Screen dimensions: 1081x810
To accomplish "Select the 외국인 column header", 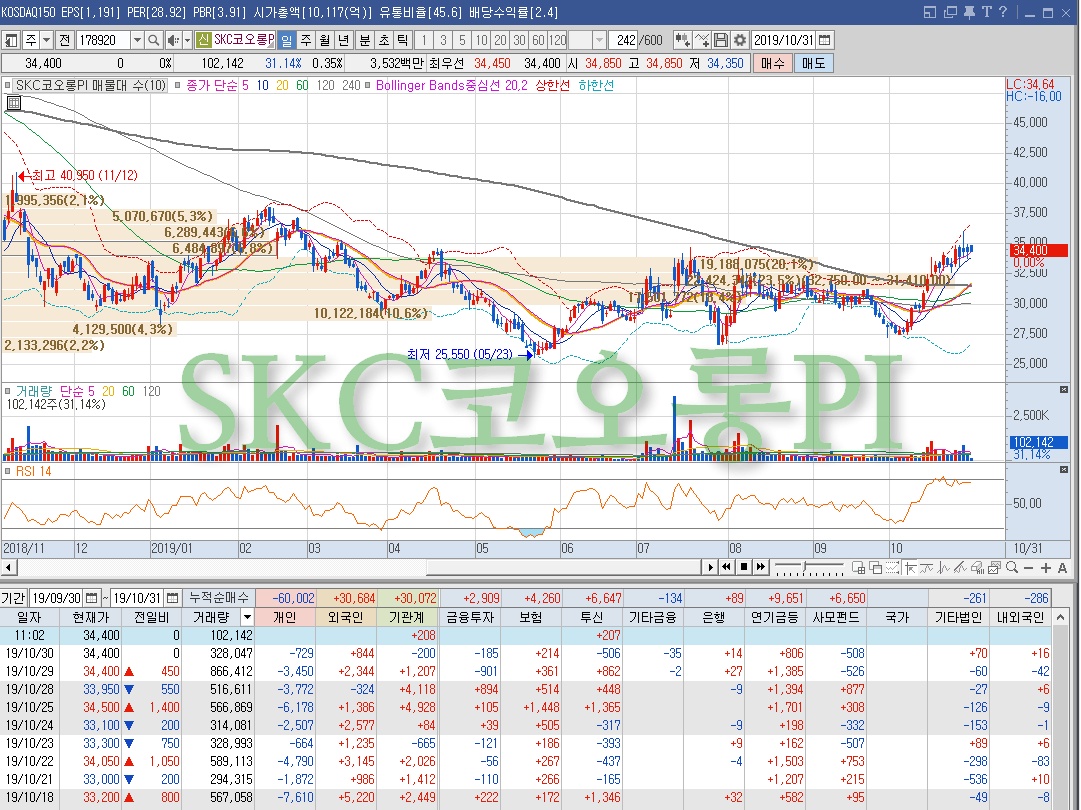I will 346,617.
